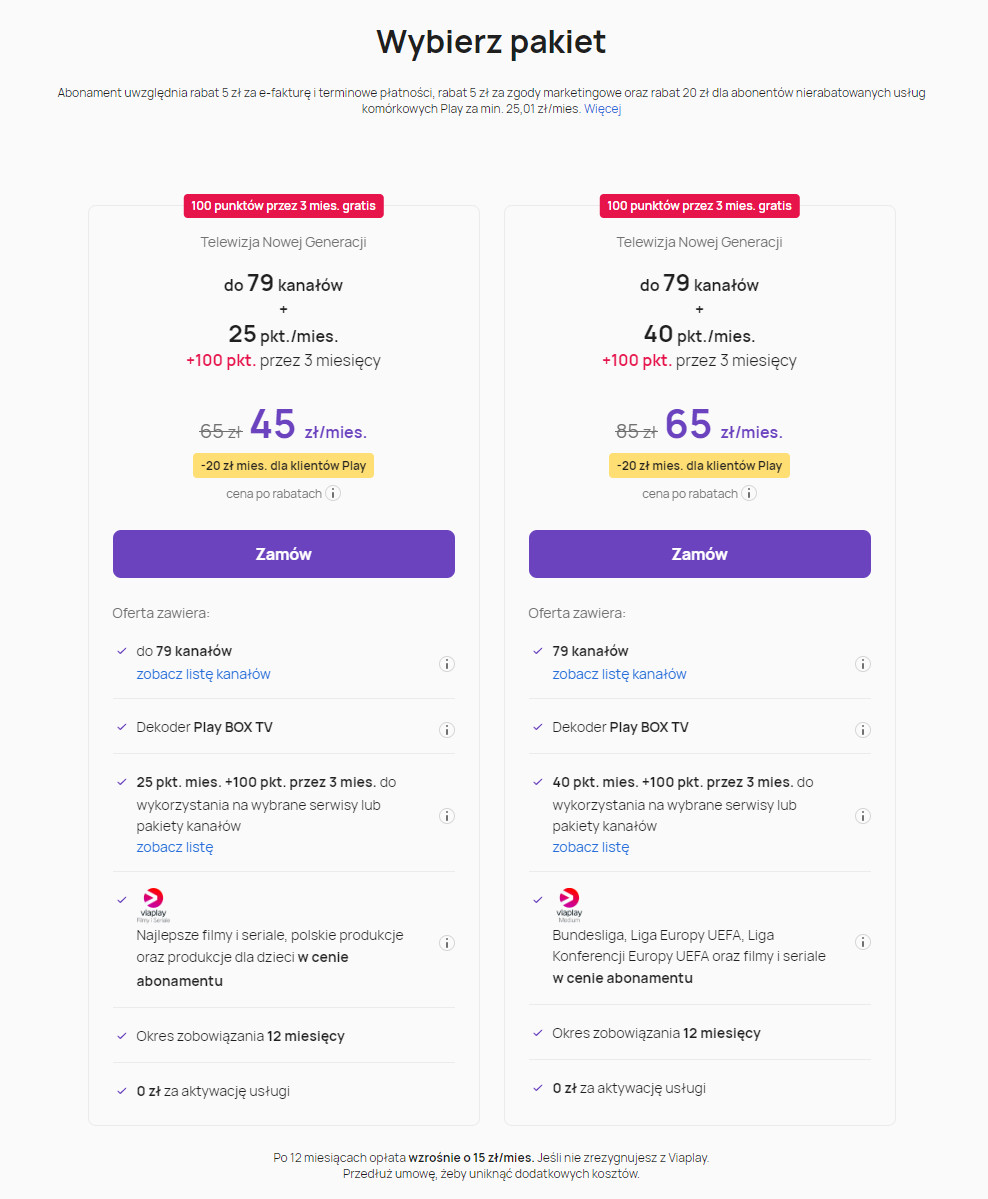Image resolution: width=988 pixels, height=1199 pixels.
Task: Click info icon beside Viaplay Filmy i Seriale
Action: point(447,943)
